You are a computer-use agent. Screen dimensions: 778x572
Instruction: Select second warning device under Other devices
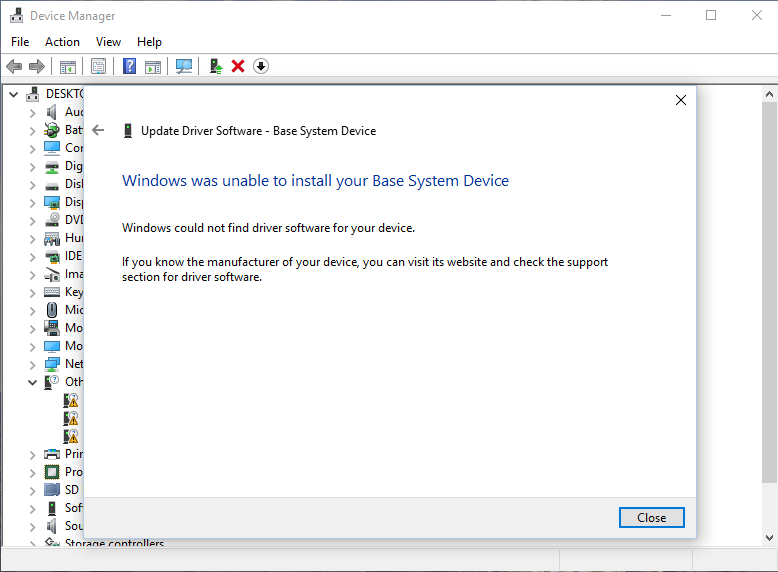(70, 418)
